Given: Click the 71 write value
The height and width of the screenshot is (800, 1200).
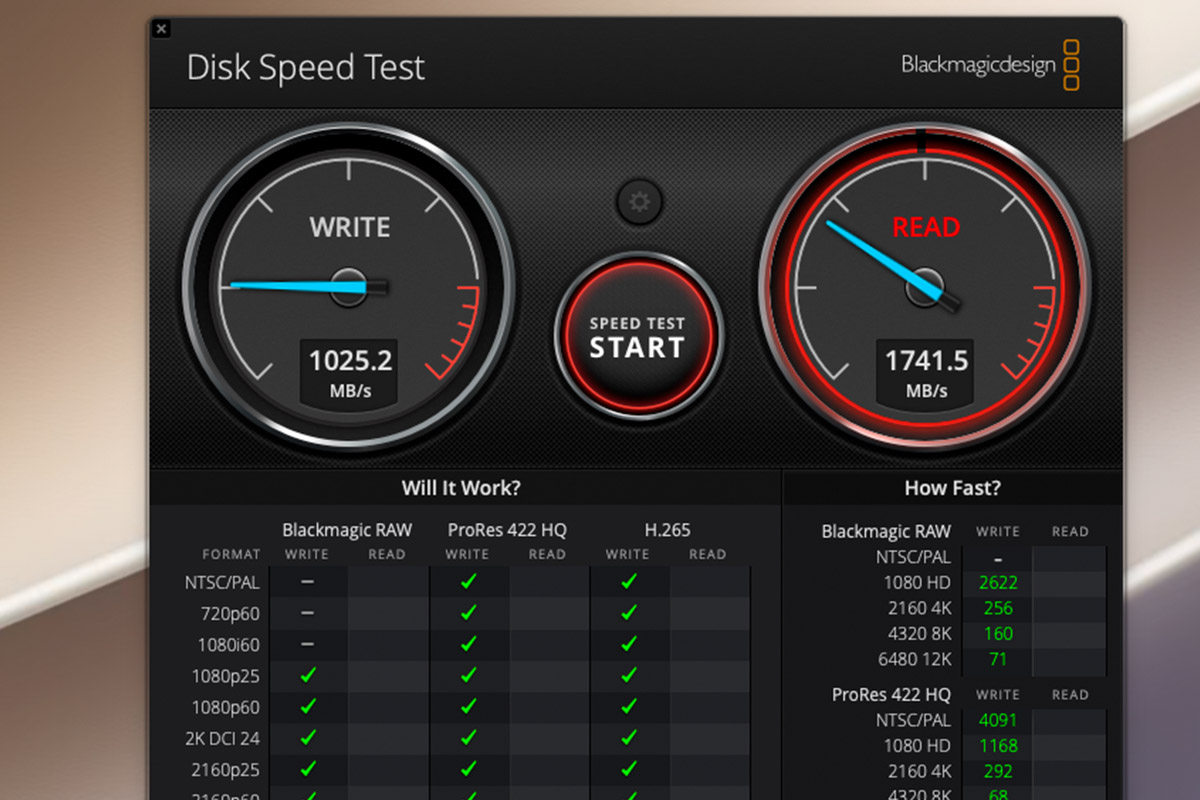Looking at the screenshot, I should point(998,659).
